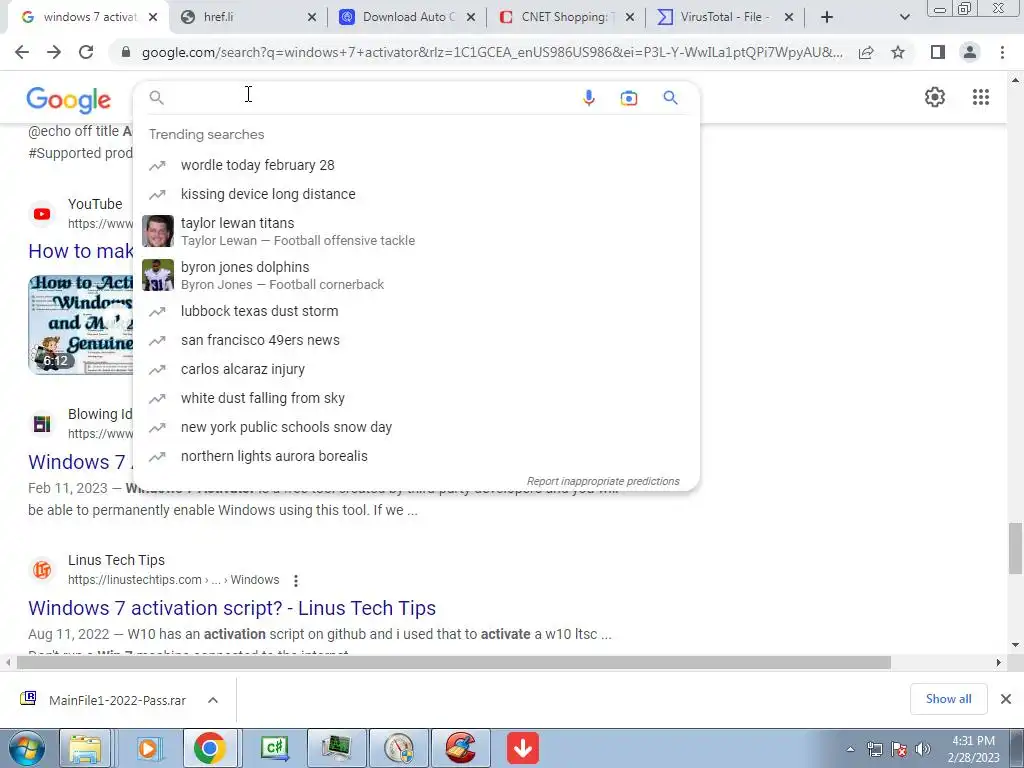Click the blue search magnifier button

(670, 98)
